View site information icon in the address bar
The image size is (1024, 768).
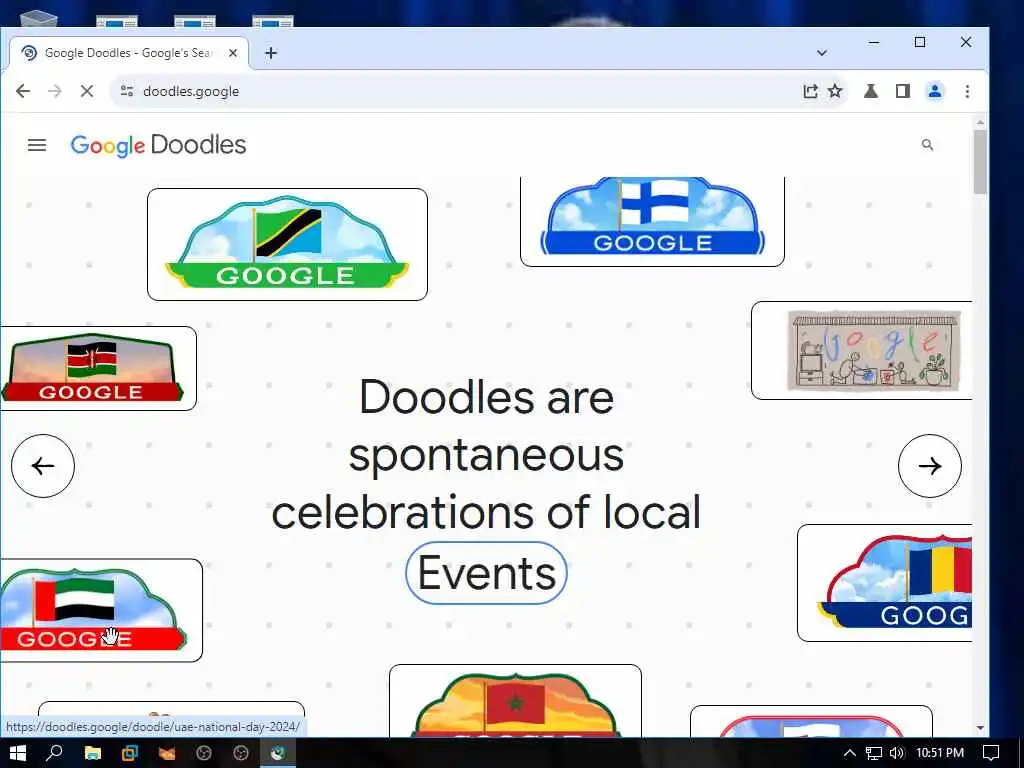pyautogui.click(x=127, y=91)
